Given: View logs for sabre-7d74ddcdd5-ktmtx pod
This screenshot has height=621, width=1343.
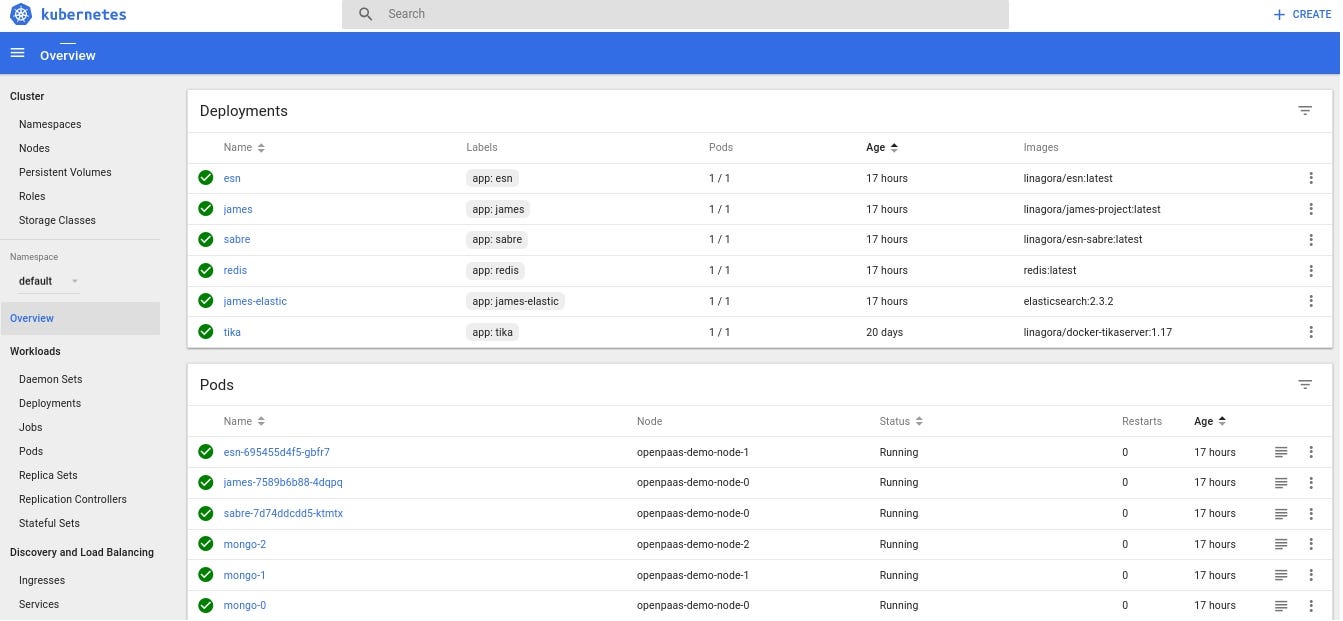Looking at the screenshot, I should click(1281, 514).
